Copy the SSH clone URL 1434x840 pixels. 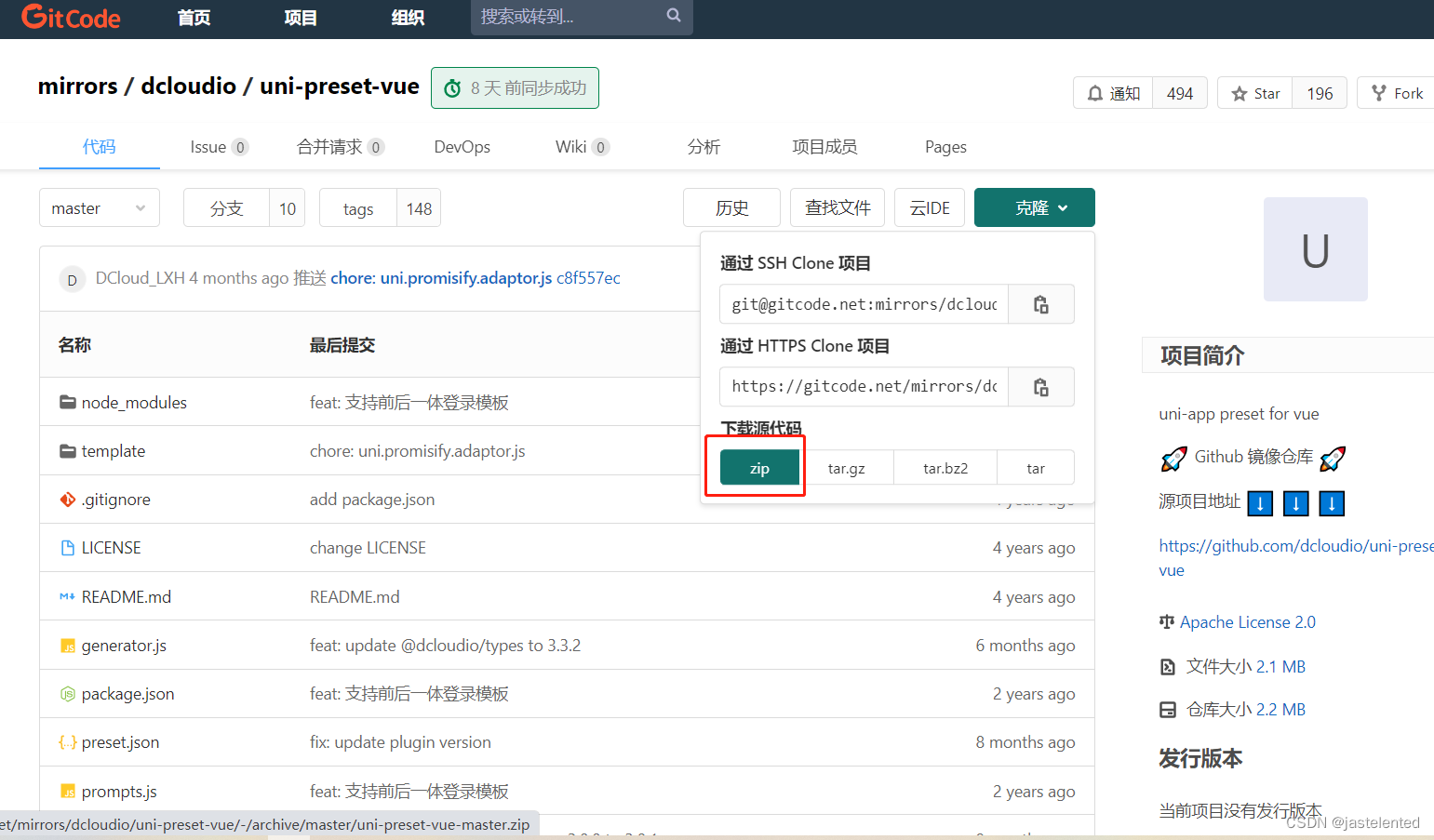[1041, 304]
